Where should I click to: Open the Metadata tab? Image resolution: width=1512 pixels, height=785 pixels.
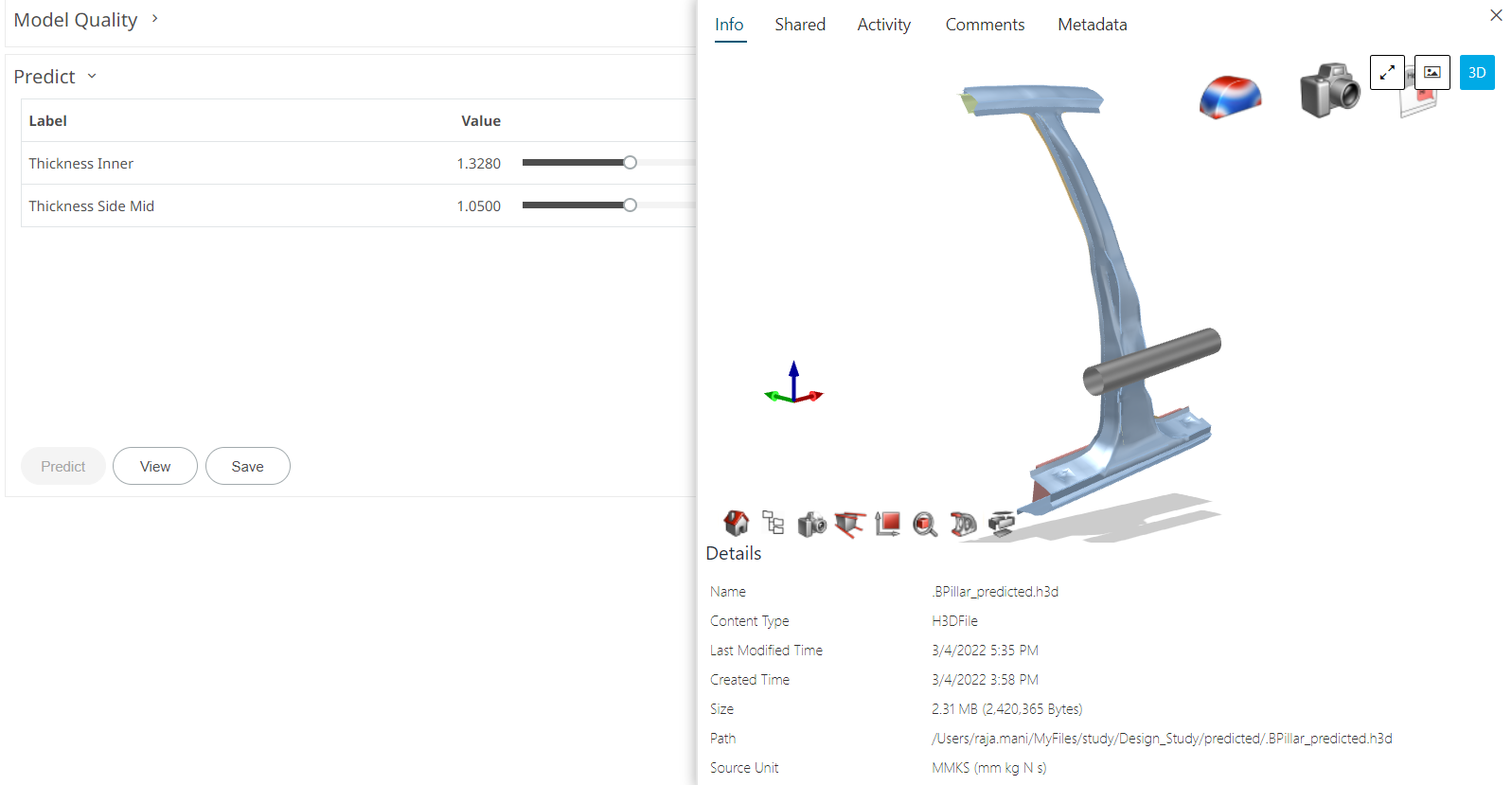point(1092,25)
